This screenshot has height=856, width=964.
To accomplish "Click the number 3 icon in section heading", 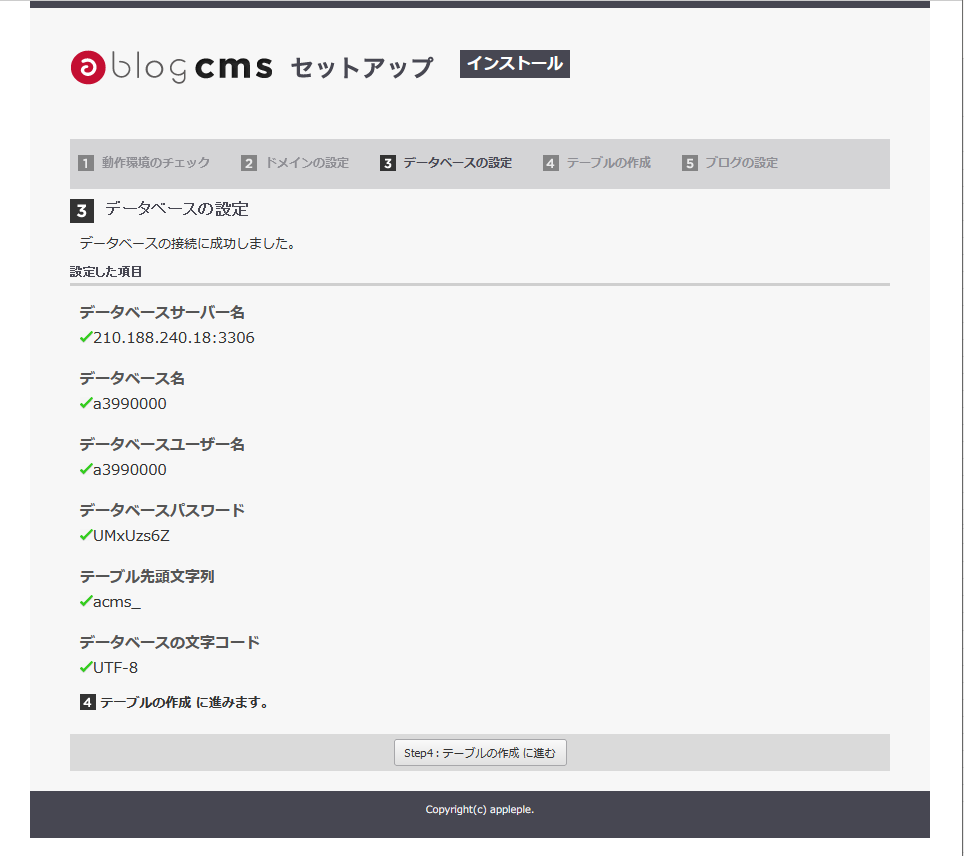I will (82, 211).
